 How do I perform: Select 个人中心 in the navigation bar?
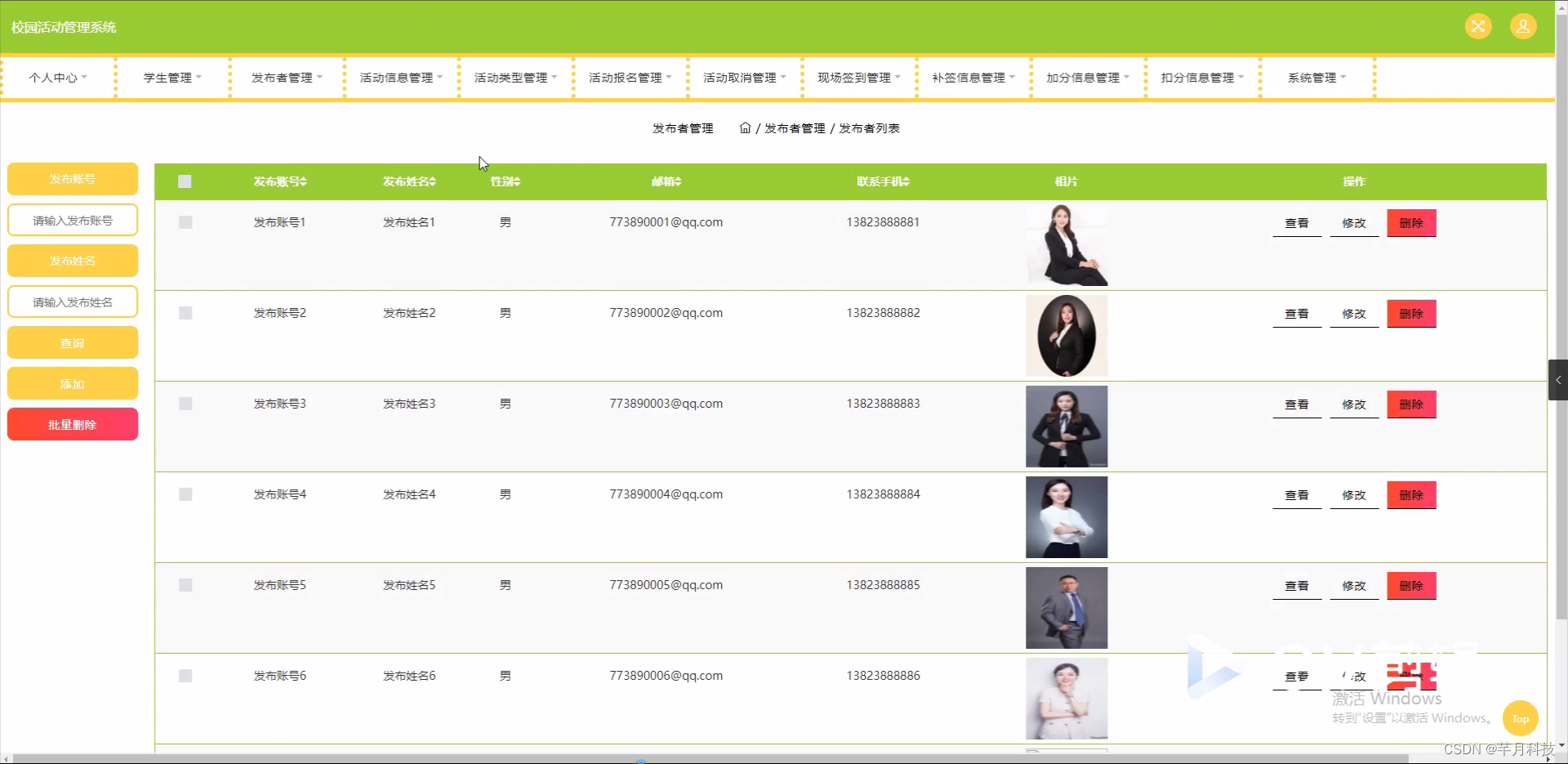(57, 78)
